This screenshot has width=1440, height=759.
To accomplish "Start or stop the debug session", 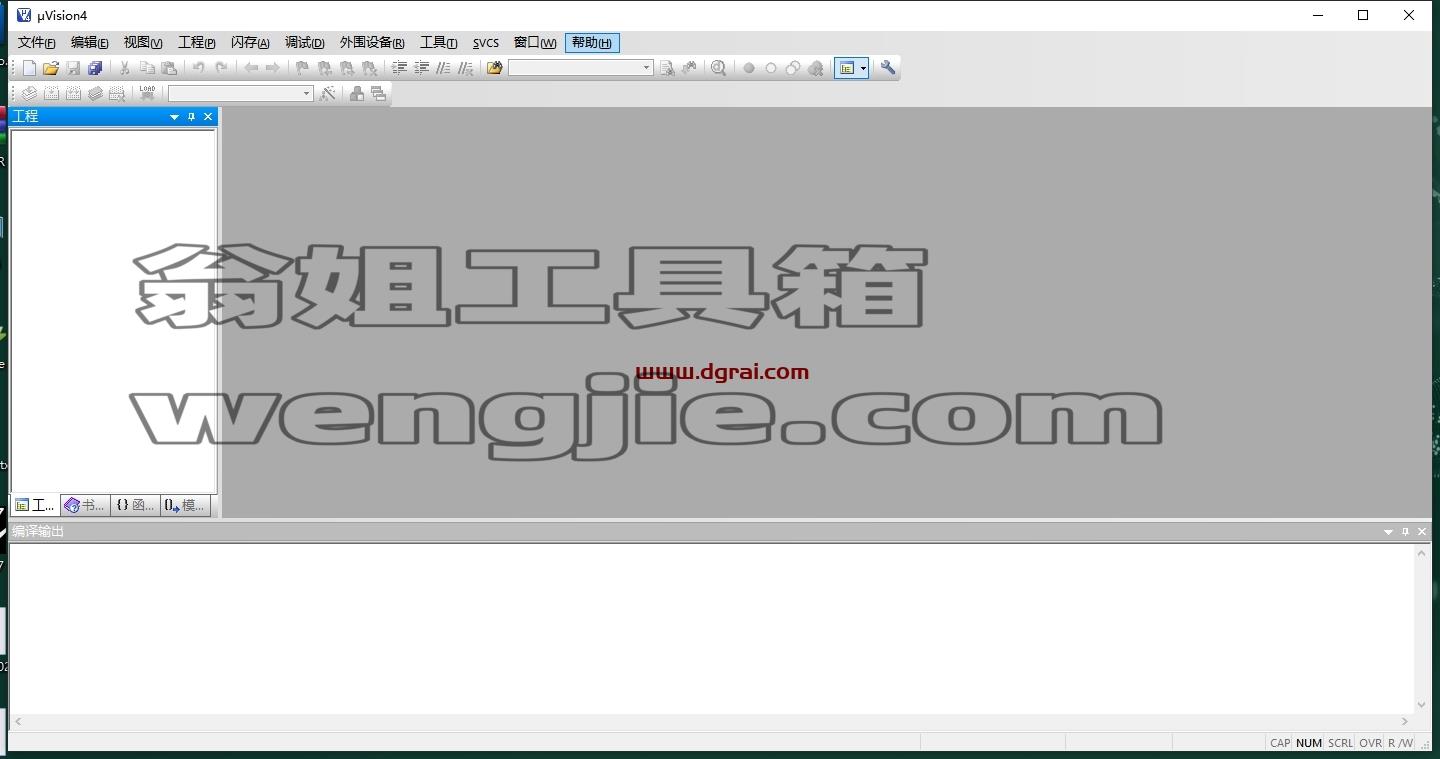I will (x=718, y=68).
